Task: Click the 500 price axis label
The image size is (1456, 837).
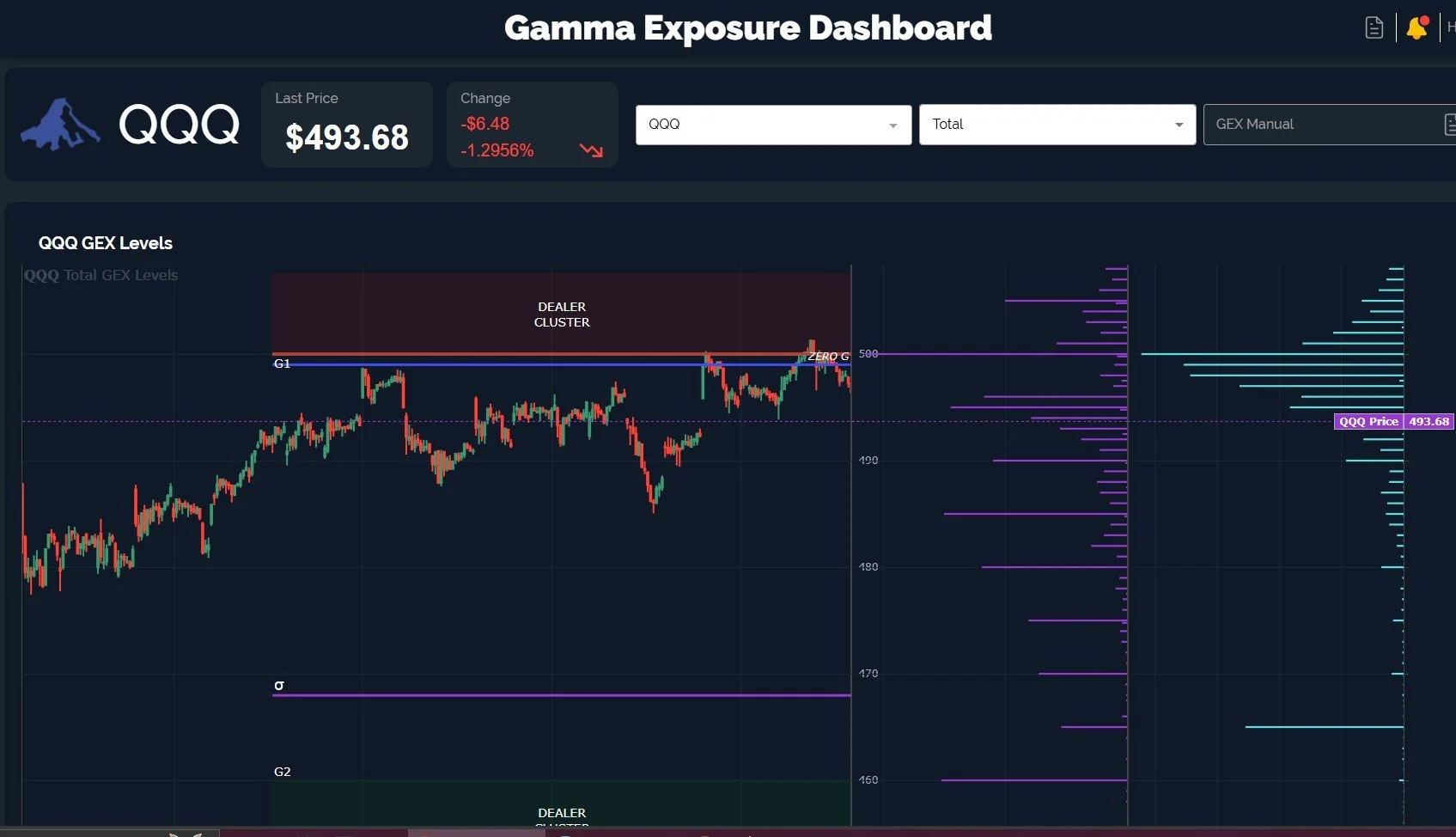Action: coord(868,354)
